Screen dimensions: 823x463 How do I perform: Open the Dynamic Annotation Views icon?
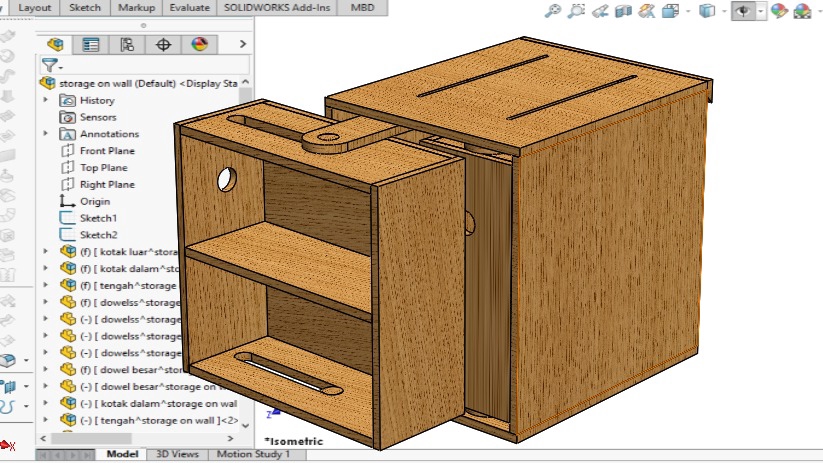647,11
